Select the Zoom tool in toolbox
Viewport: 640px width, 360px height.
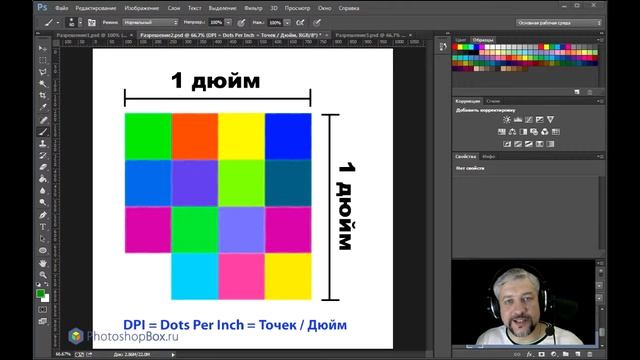[x=42, y=275]
